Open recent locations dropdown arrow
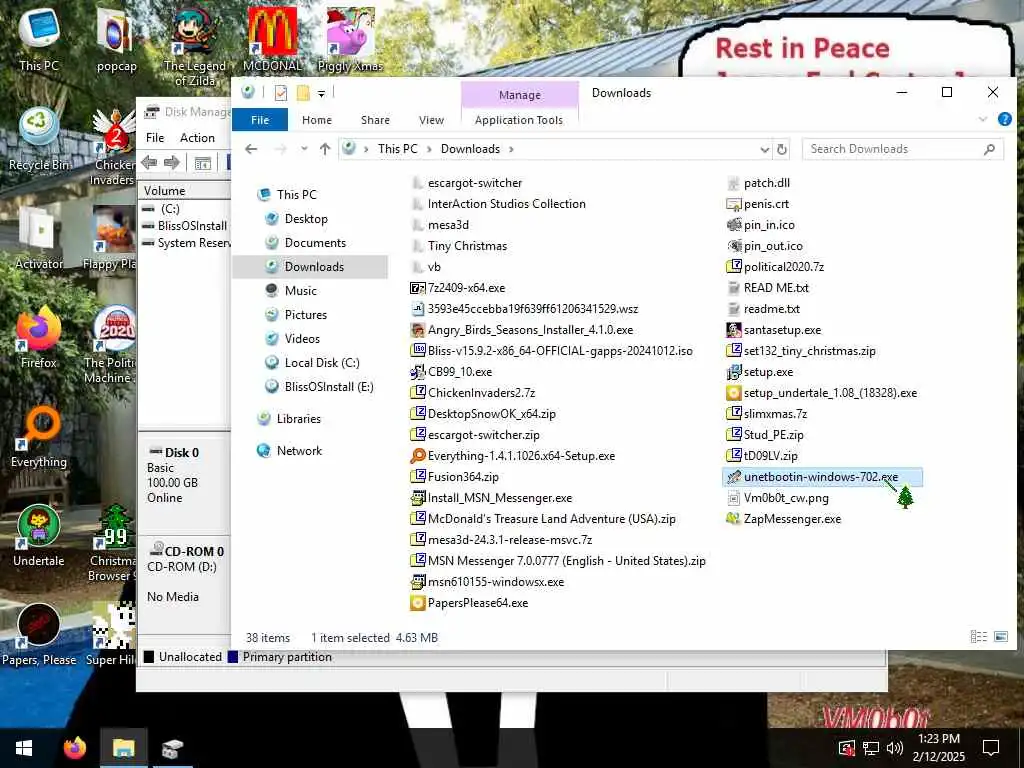The height and width of the screenshot is (768, 1024). pyautogui.click(x=304, y=149)
